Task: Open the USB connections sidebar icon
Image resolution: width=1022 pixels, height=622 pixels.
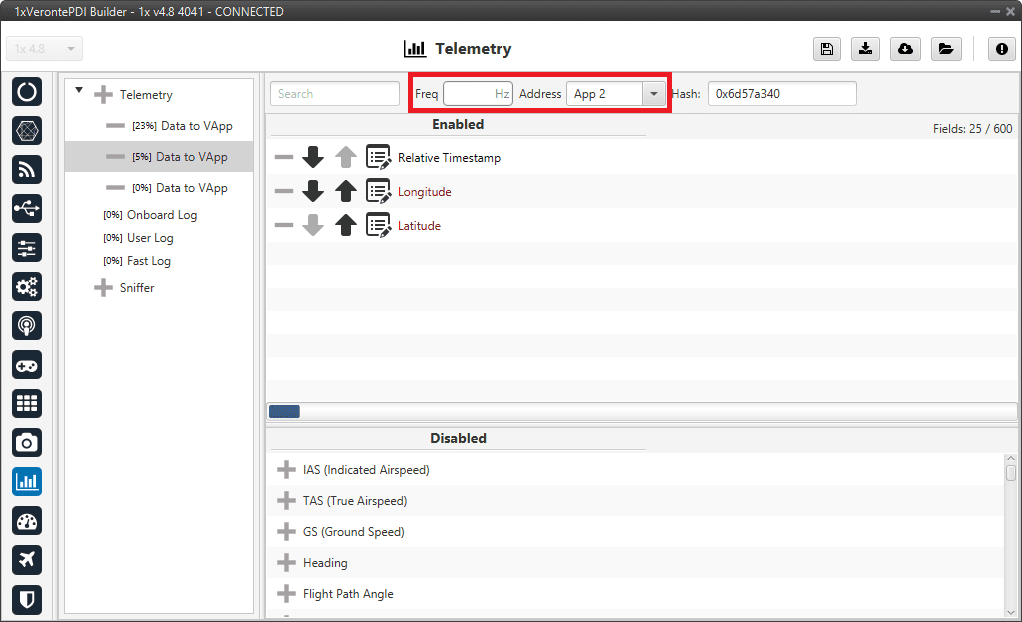Action: click(x=27, y=209)
